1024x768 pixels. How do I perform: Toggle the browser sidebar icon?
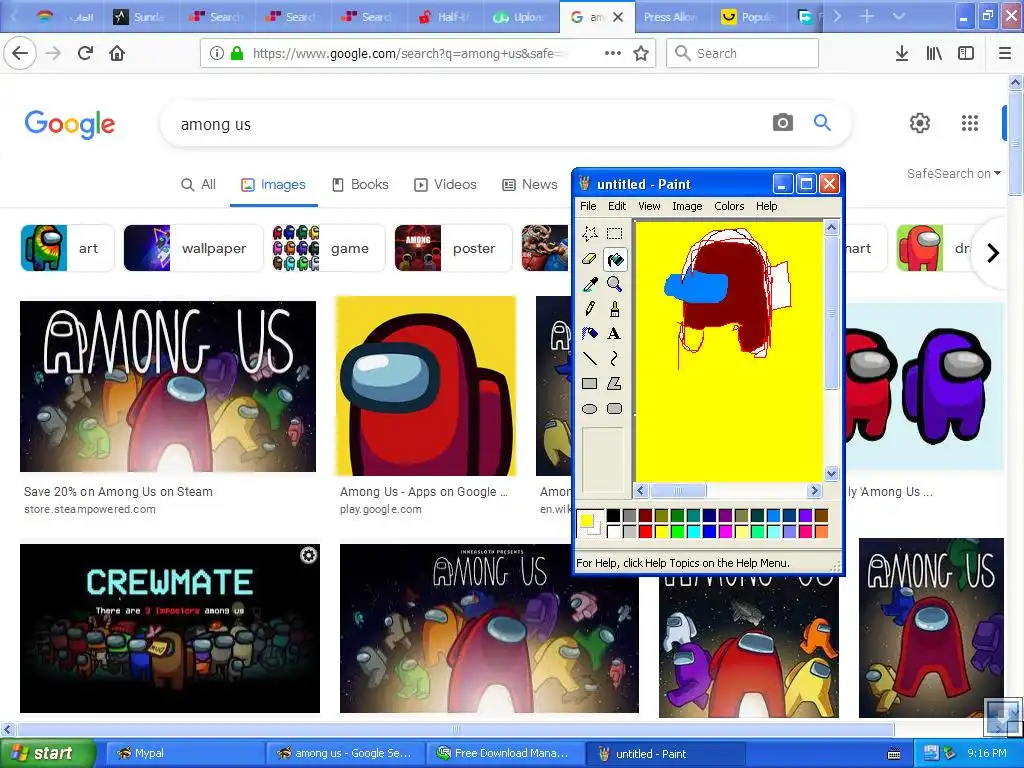pyautogui.click(x=966, y=53)
